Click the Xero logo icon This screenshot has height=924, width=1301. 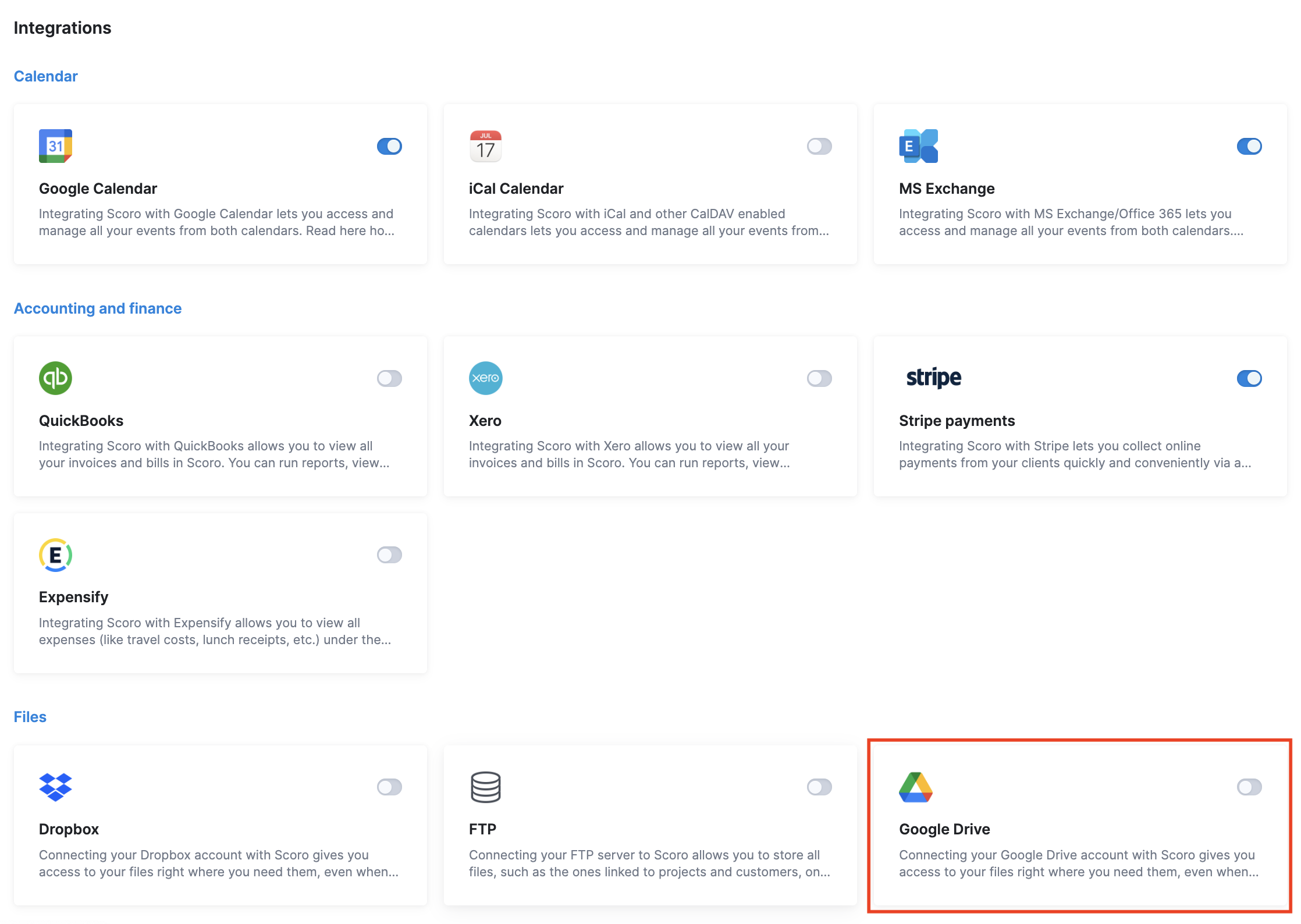485,378
